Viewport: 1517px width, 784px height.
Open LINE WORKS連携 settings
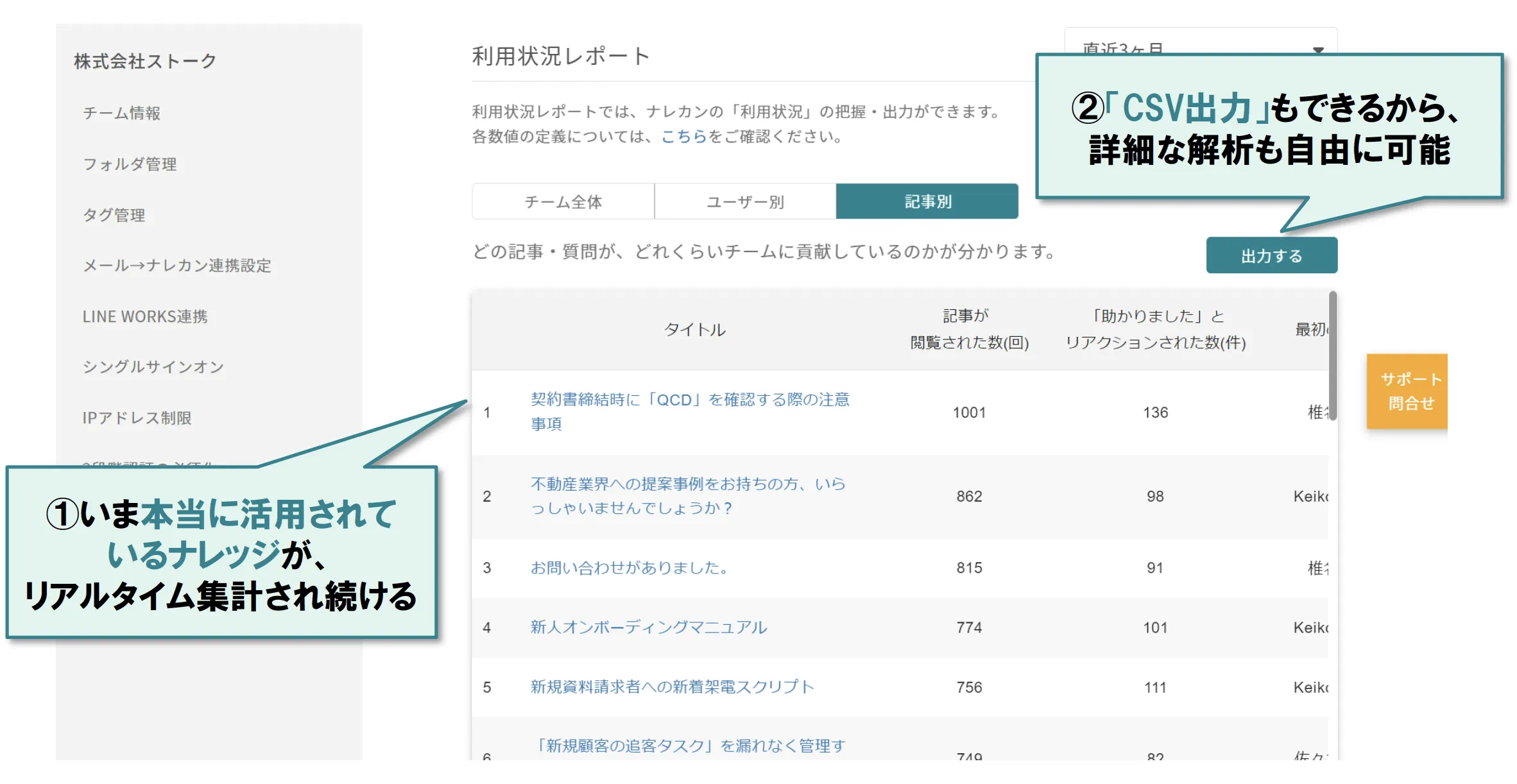[x=146, y=316]
